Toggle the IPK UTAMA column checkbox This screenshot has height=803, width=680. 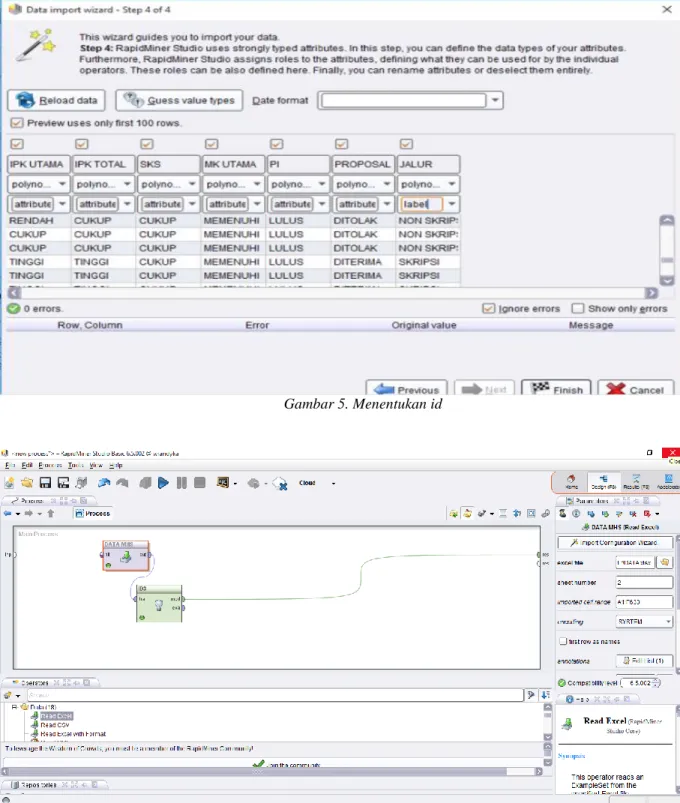point(17,144)
